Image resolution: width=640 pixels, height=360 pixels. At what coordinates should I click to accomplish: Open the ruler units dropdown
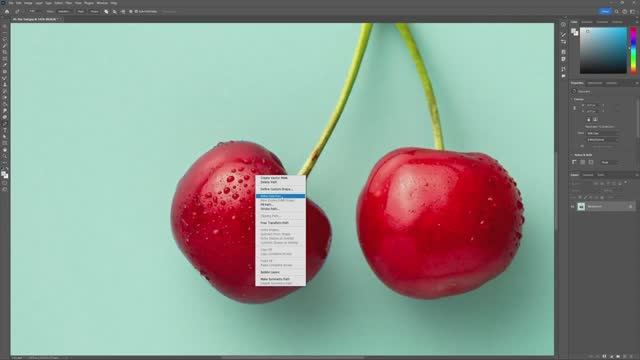(609, 162)
